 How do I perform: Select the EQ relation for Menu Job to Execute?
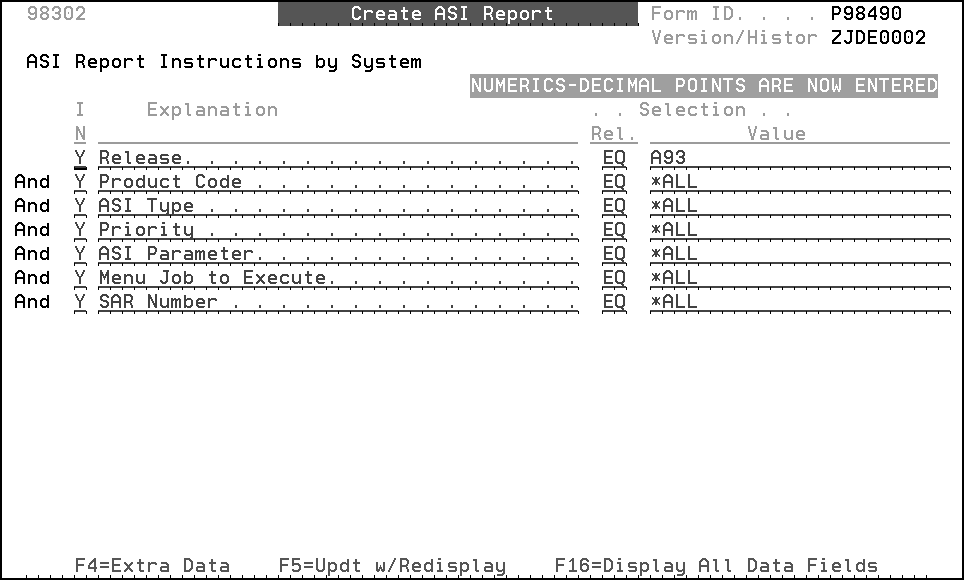pyautogui.click(x=613, y=278)
